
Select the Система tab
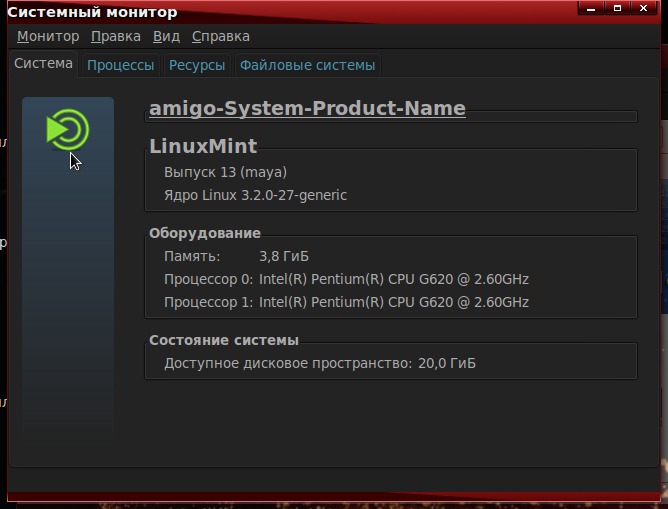(x=43, y=63)
